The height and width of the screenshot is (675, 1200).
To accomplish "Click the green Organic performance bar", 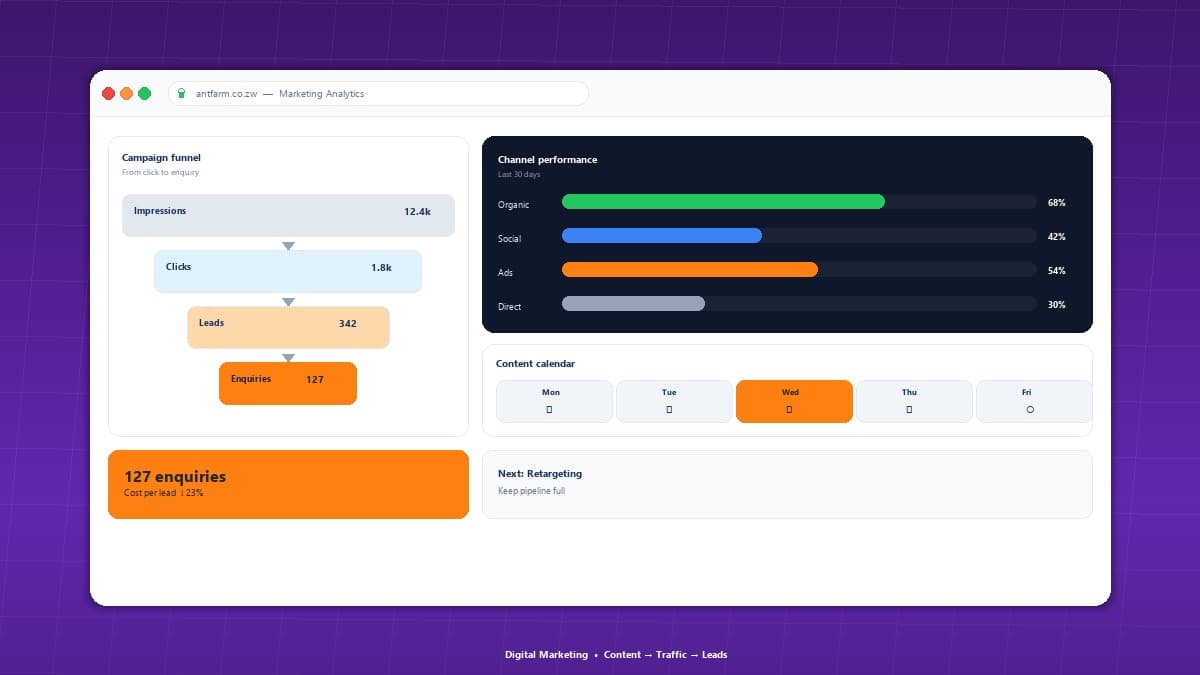I will point(723,202).
